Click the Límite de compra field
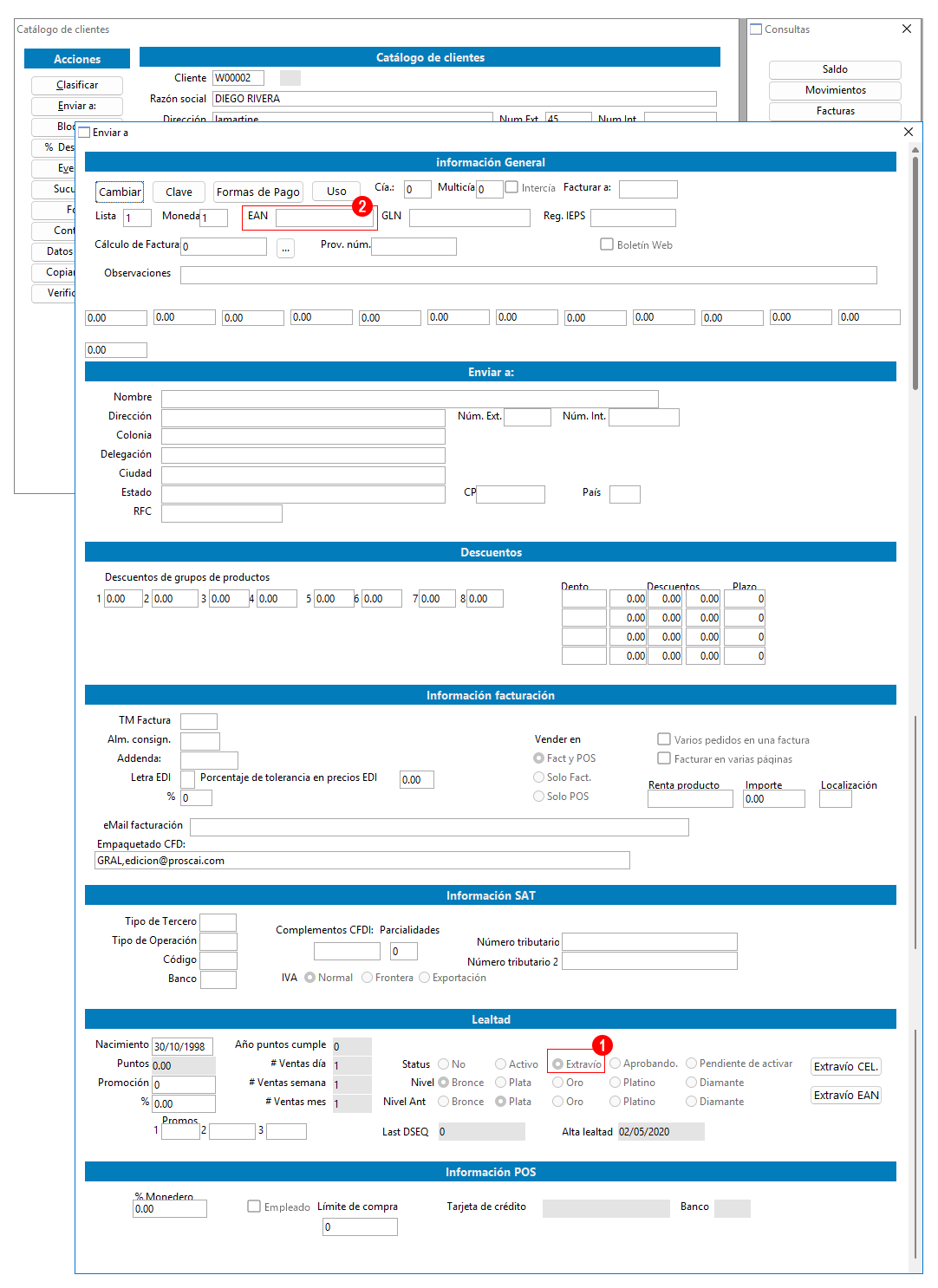This screenshot has height=1288, width=938. click(360, 1226)
